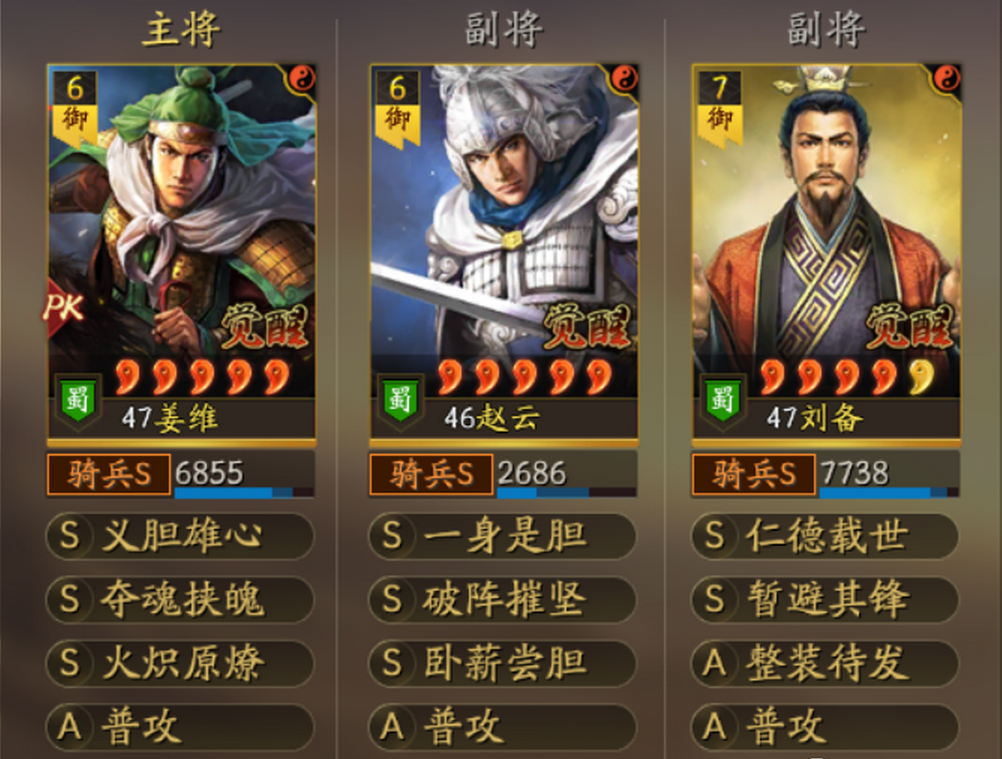Click the green 蜀 faction badge on 姜维
Screen dimensions: 1002x759
78,400
